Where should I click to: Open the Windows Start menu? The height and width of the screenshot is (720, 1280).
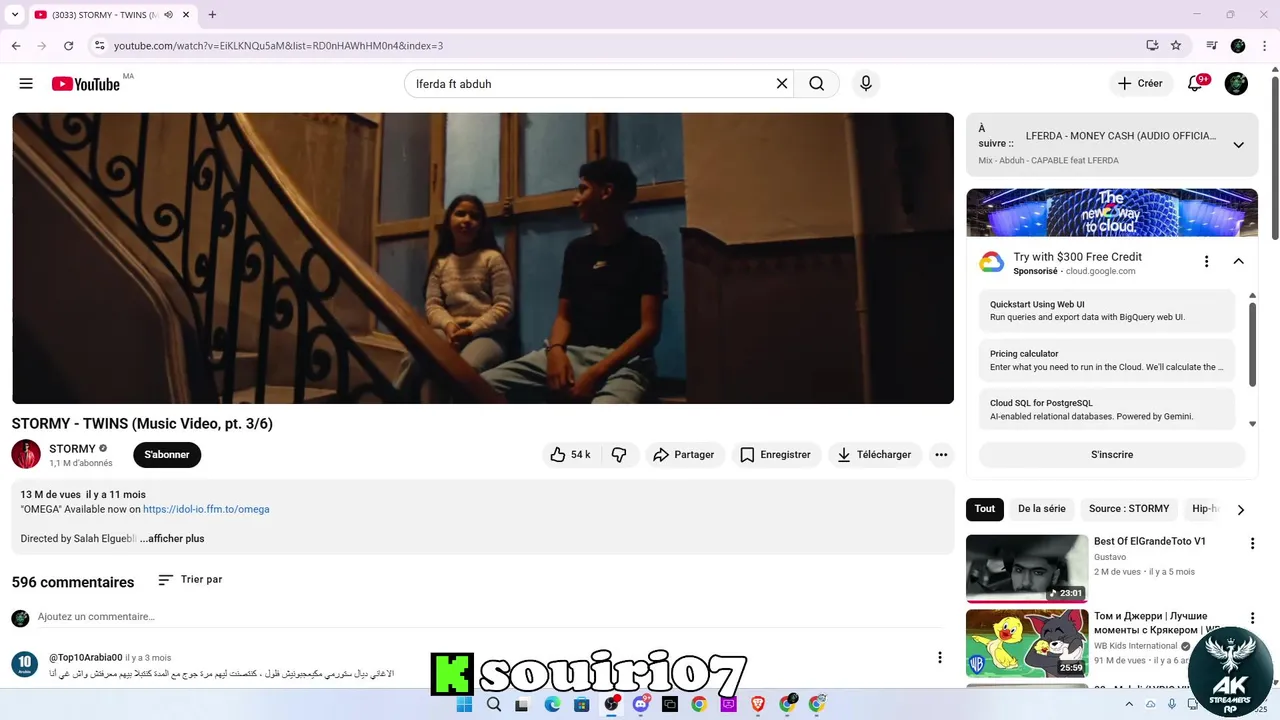[x=464, y=704]
